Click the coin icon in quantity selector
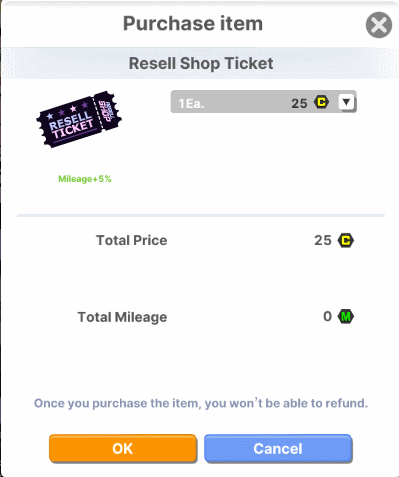 click(x=321, y=102)
